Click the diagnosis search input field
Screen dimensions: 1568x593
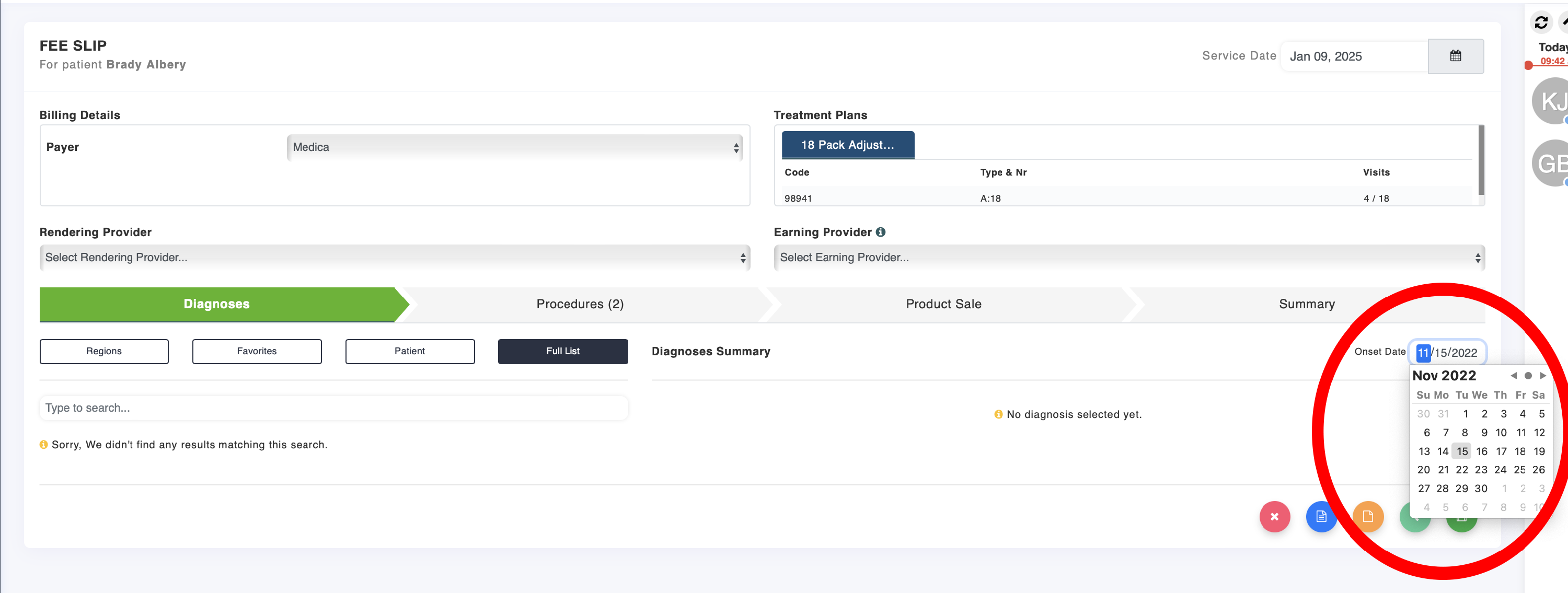click(333, 408)
